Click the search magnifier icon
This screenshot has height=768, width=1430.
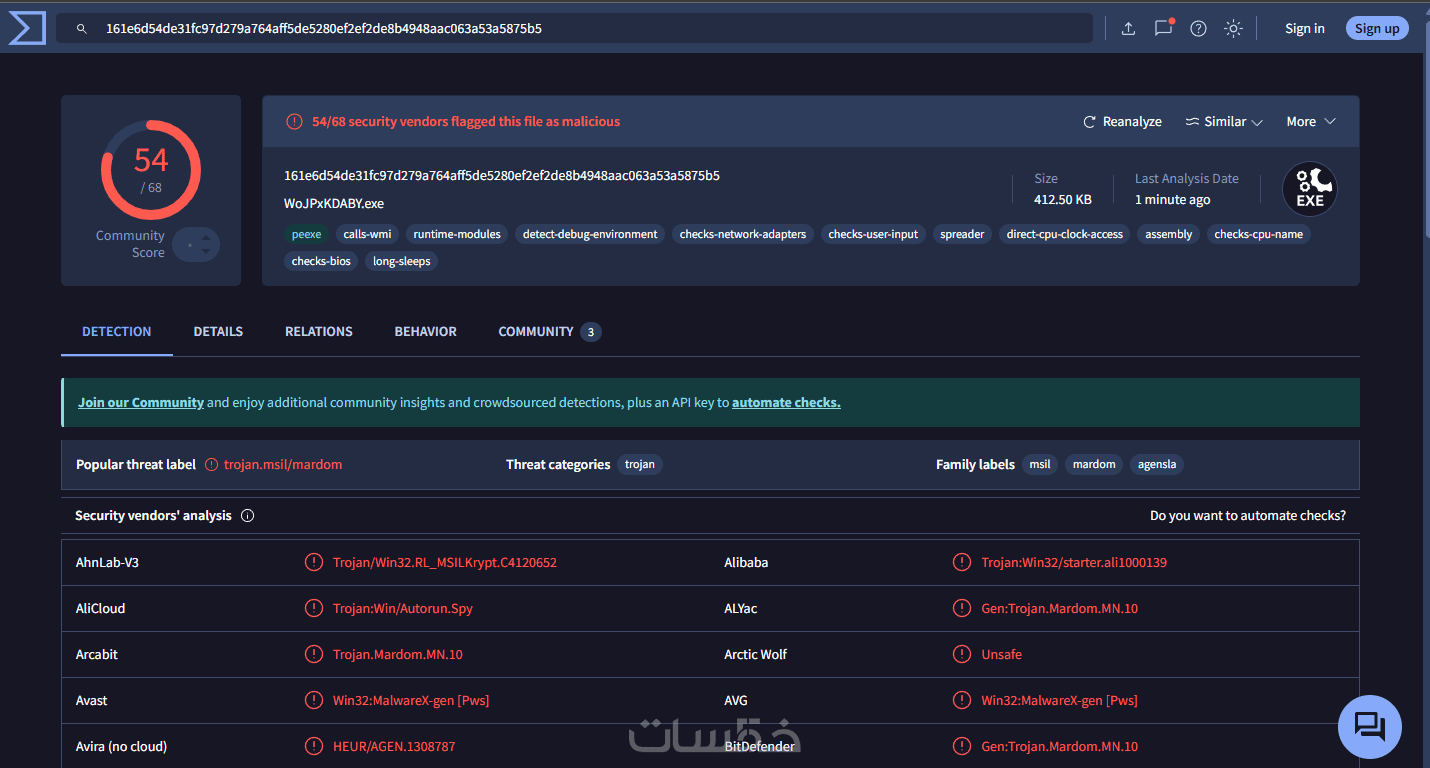(82, 29)
